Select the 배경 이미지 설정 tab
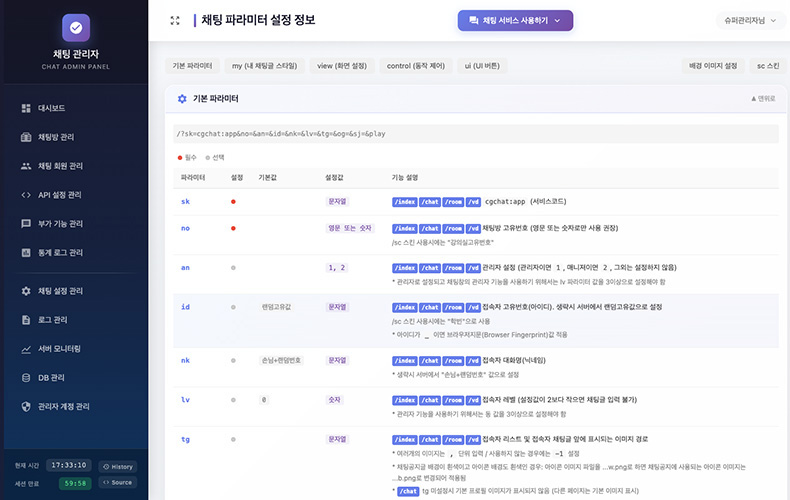This screenshot has width=790, height=500. (x=713, y=66)
